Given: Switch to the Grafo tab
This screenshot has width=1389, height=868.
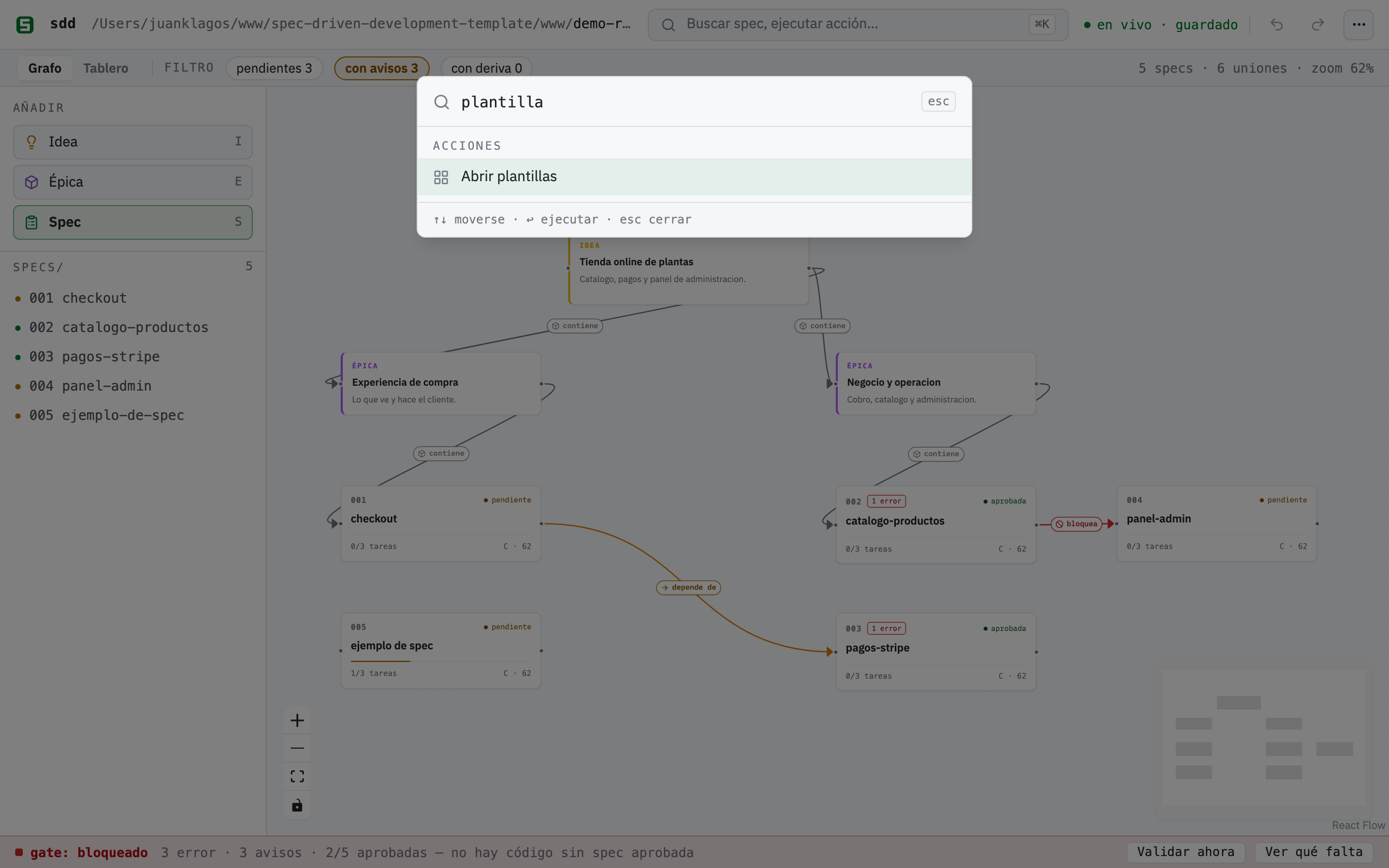Looking at the screenshot, I should pos(45,68).
